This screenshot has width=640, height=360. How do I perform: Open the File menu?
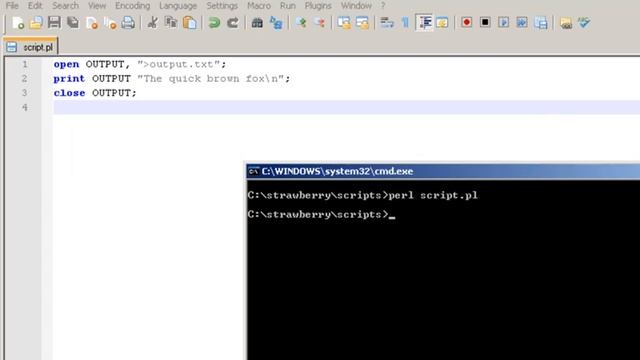pos(12,6)
